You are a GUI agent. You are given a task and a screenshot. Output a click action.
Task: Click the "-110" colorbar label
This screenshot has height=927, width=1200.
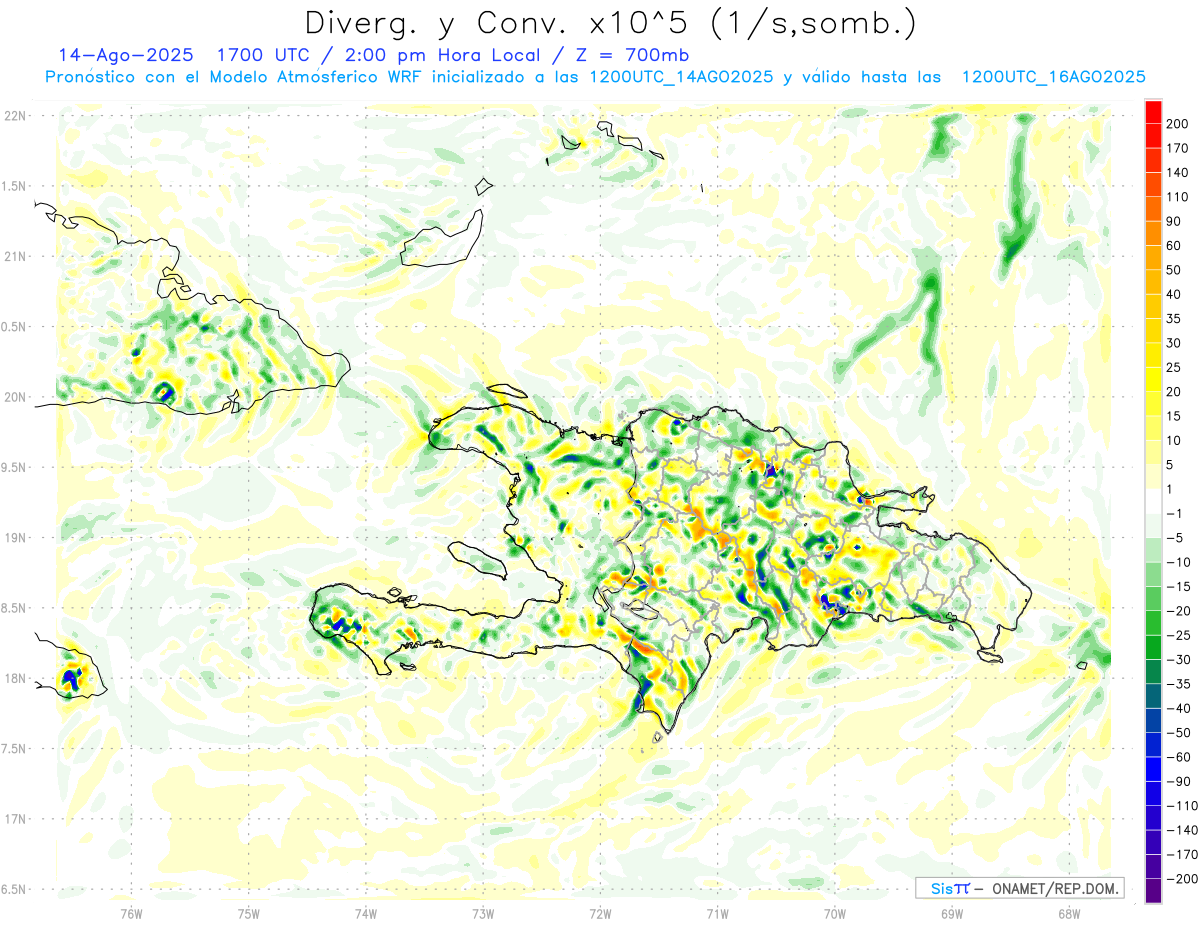[1181, 805]
